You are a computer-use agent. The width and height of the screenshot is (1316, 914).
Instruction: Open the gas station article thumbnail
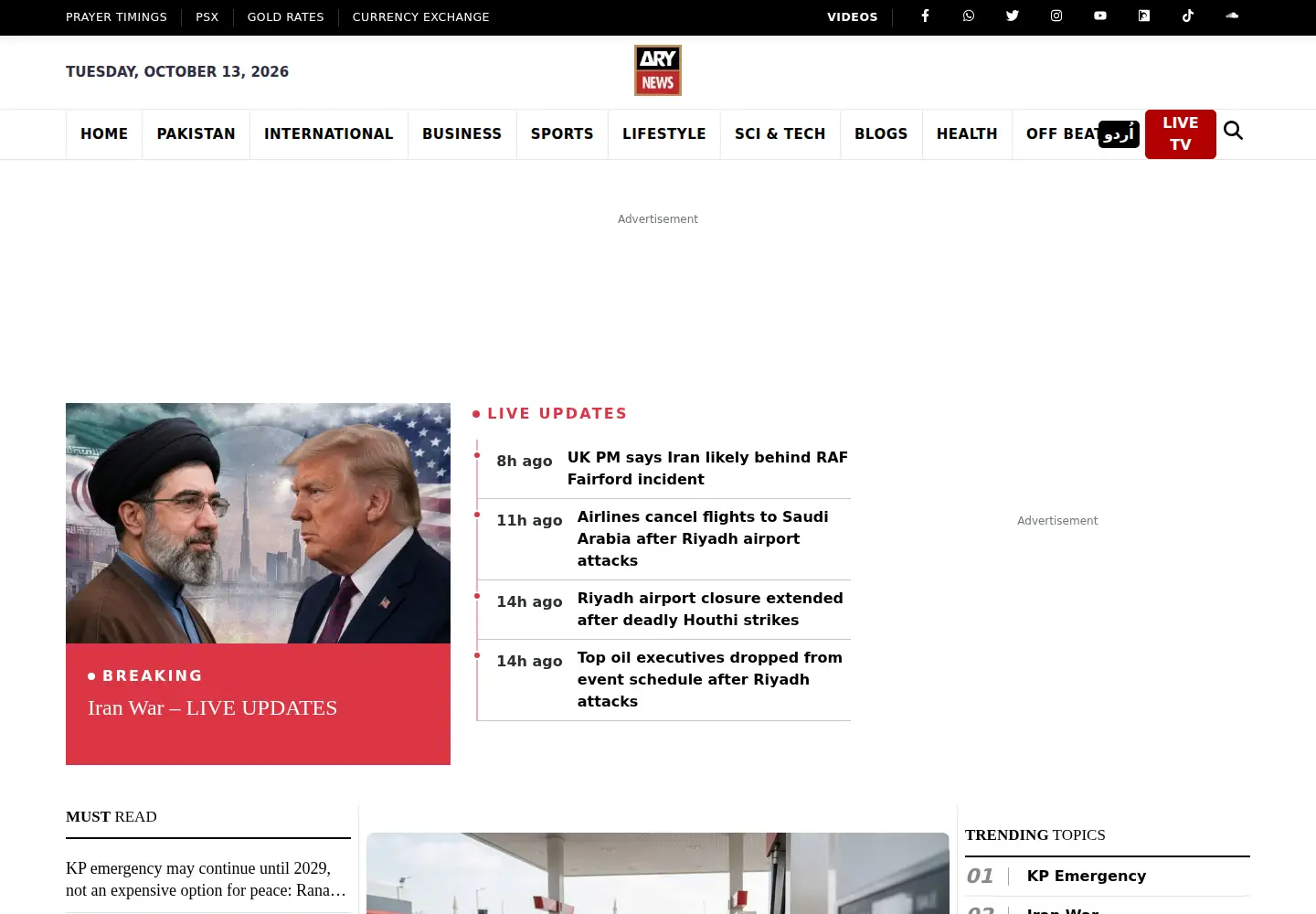click(658, 873)
